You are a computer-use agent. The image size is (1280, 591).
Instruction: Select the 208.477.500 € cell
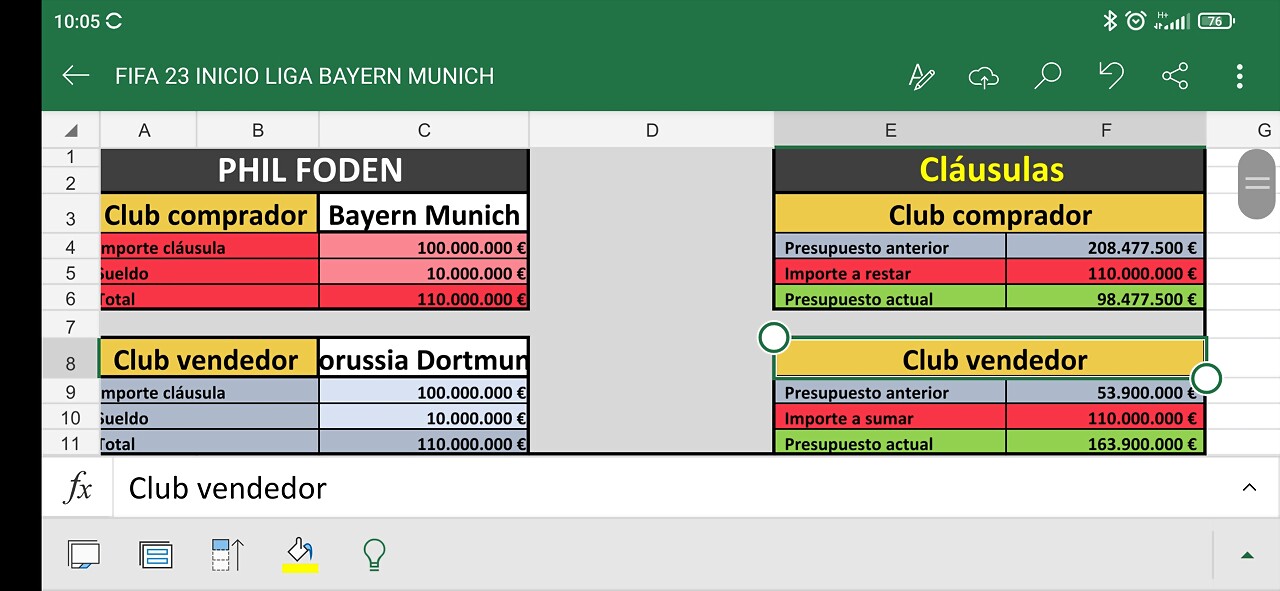click(1106, 248)
